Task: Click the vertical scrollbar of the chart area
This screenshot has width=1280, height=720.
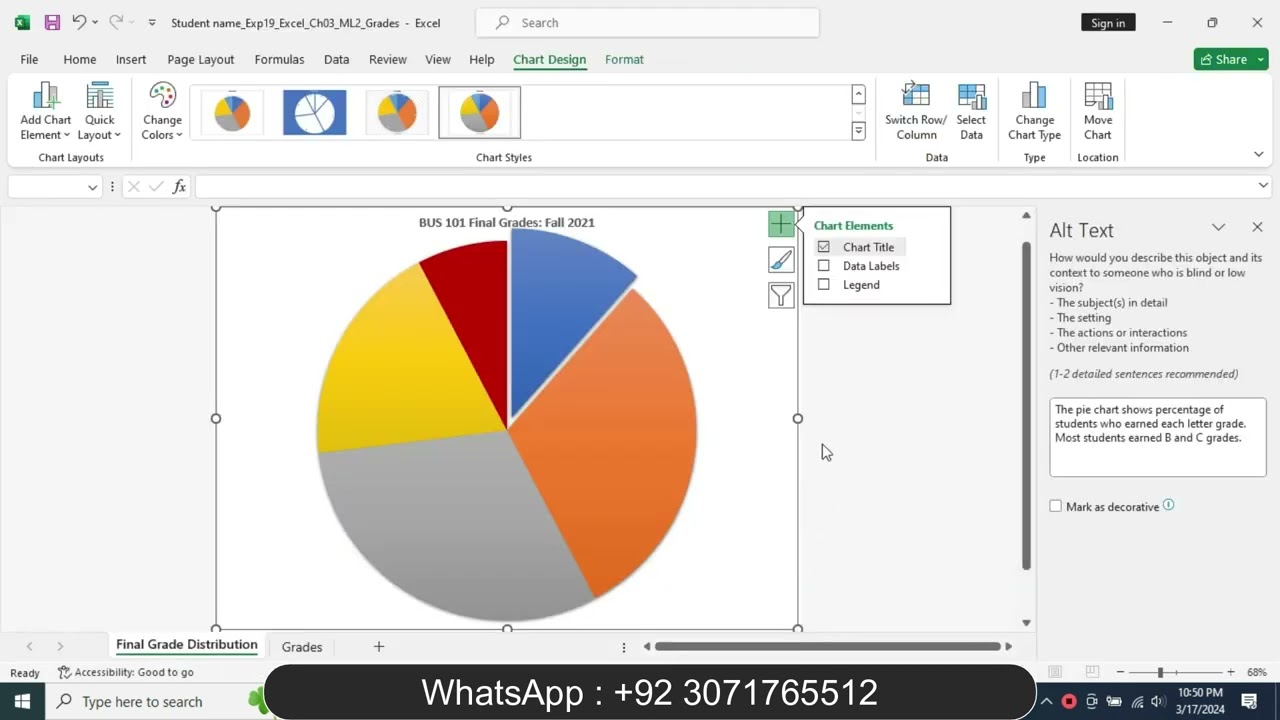Action: [x=1026, y=405]
